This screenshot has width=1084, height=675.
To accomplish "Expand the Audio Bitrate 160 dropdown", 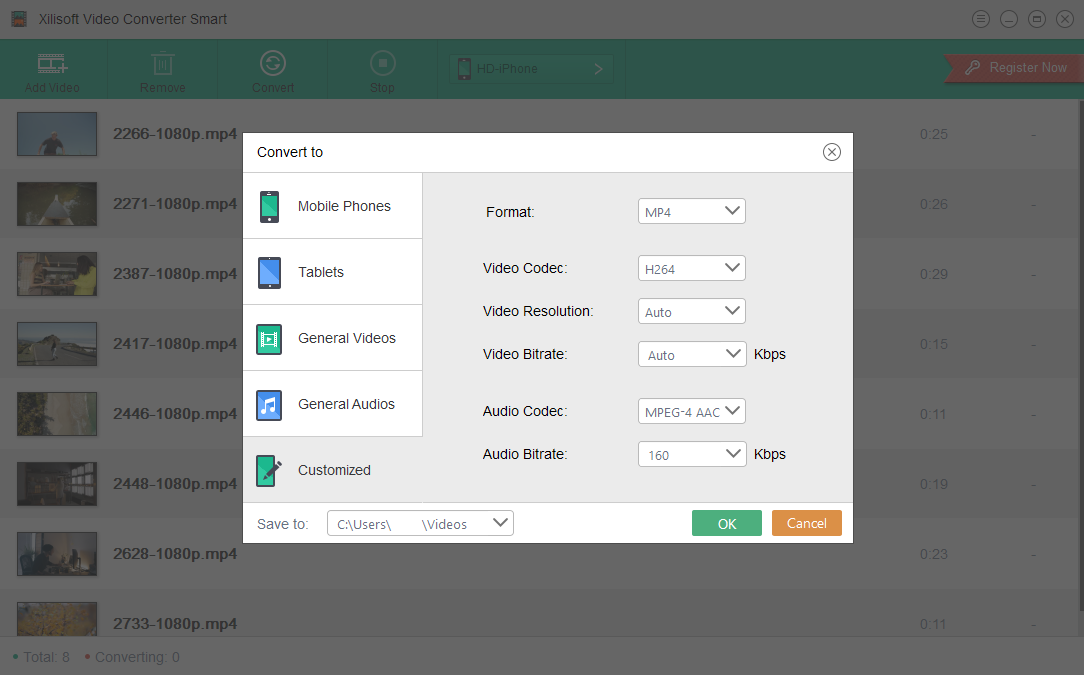I will 692,454.
